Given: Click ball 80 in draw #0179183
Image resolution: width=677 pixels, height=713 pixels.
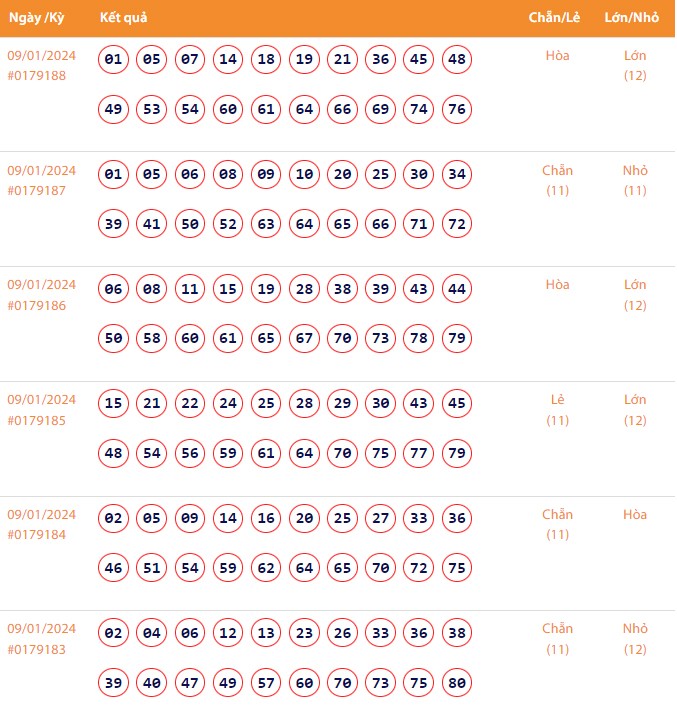Looking at the screenshot, I should point(457,683).
